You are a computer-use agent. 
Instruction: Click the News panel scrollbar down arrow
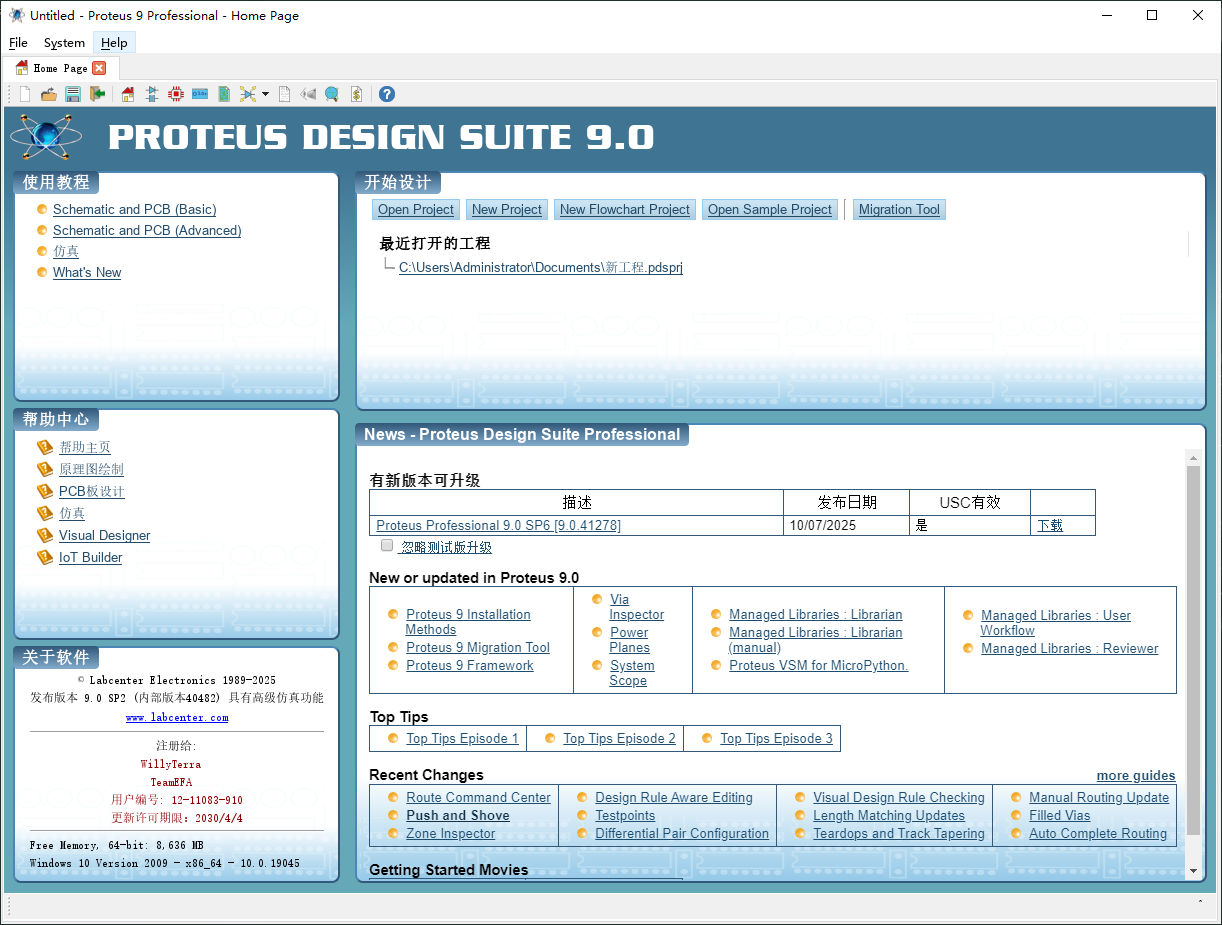[1192, 871]
